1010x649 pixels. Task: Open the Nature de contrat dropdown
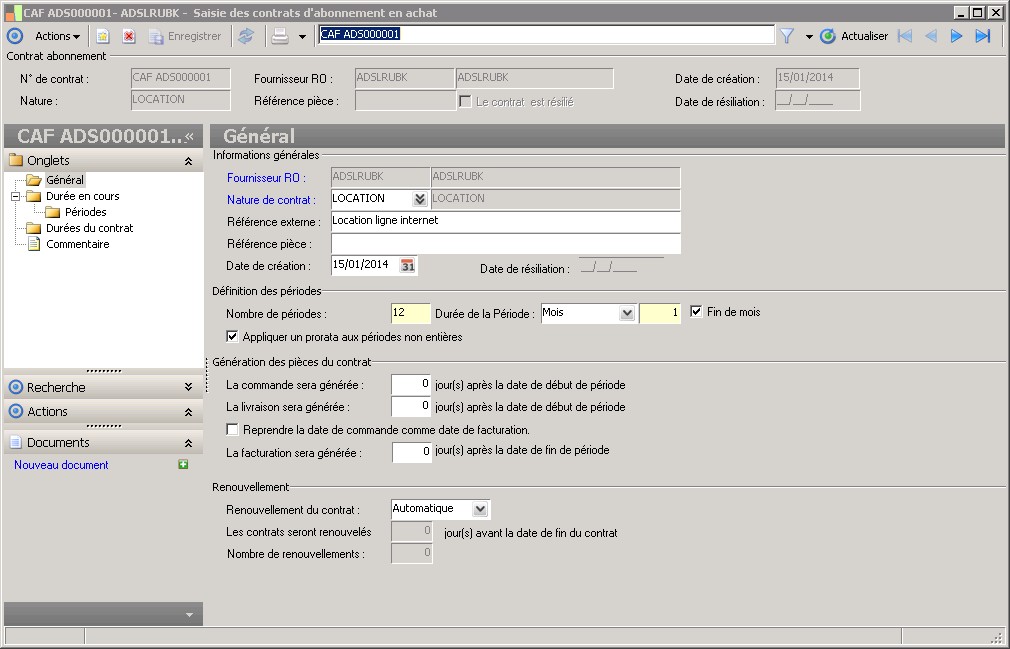click(420, 199)
